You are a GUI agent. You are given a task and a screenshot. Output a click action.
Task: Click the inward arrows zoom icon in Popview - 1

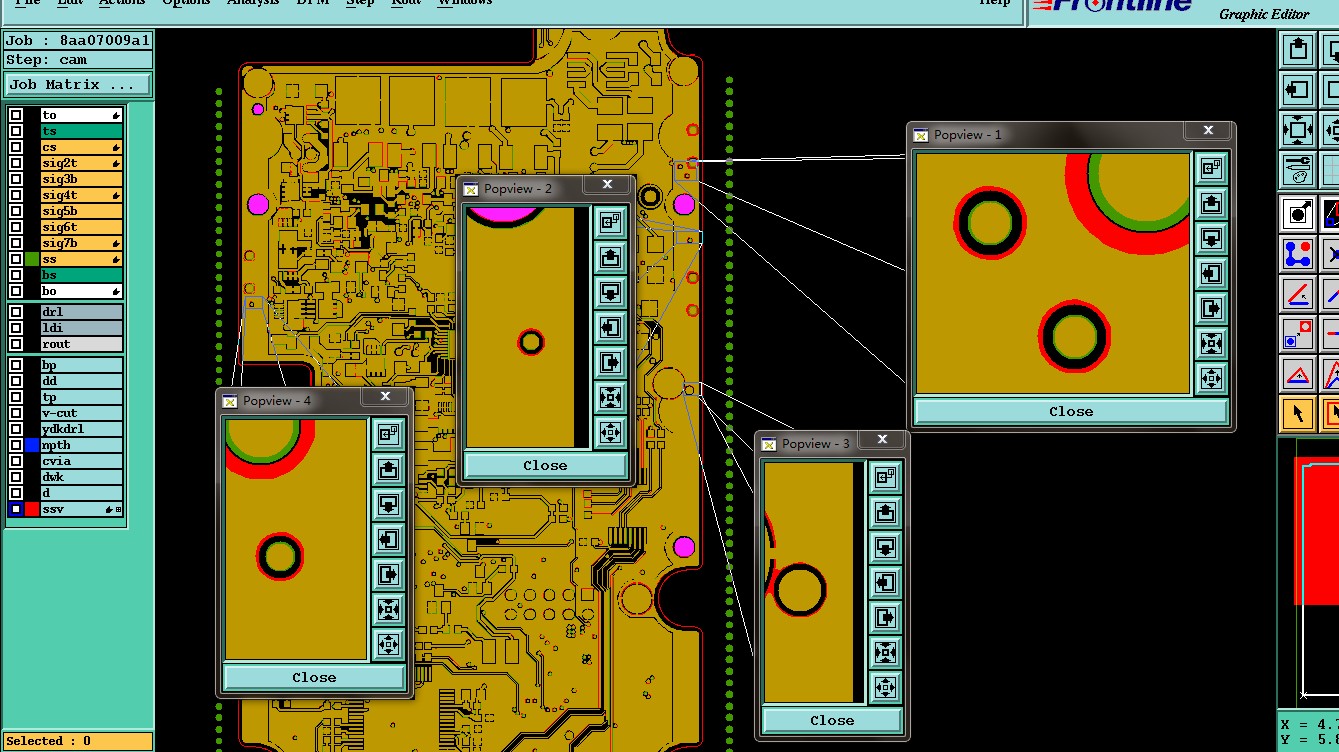click(x=1211, y=343)
